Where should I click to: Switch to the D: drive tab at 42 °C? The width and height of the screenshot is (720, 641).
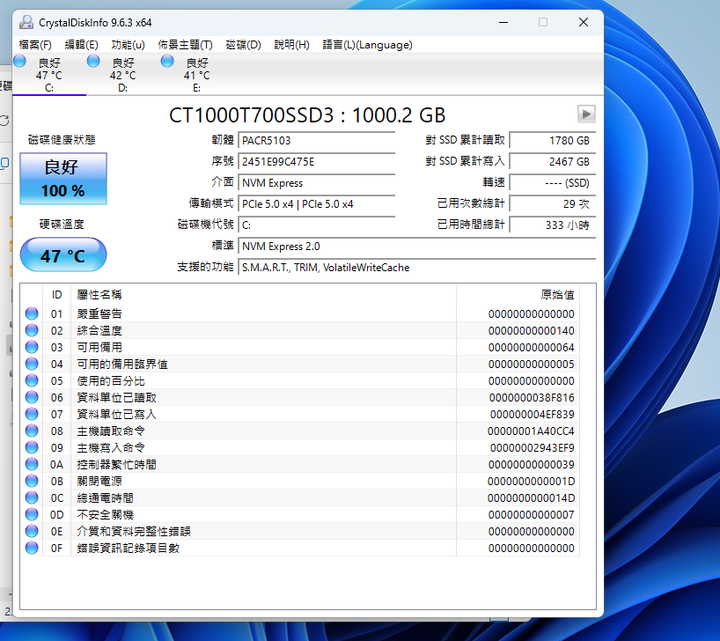tap(123, 74)
